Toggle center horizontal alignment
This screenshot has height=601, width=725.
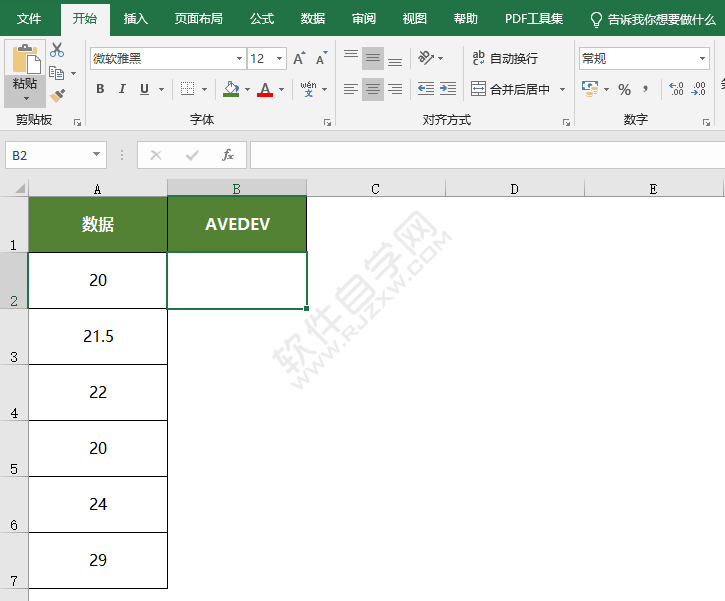tap(373, 89)
